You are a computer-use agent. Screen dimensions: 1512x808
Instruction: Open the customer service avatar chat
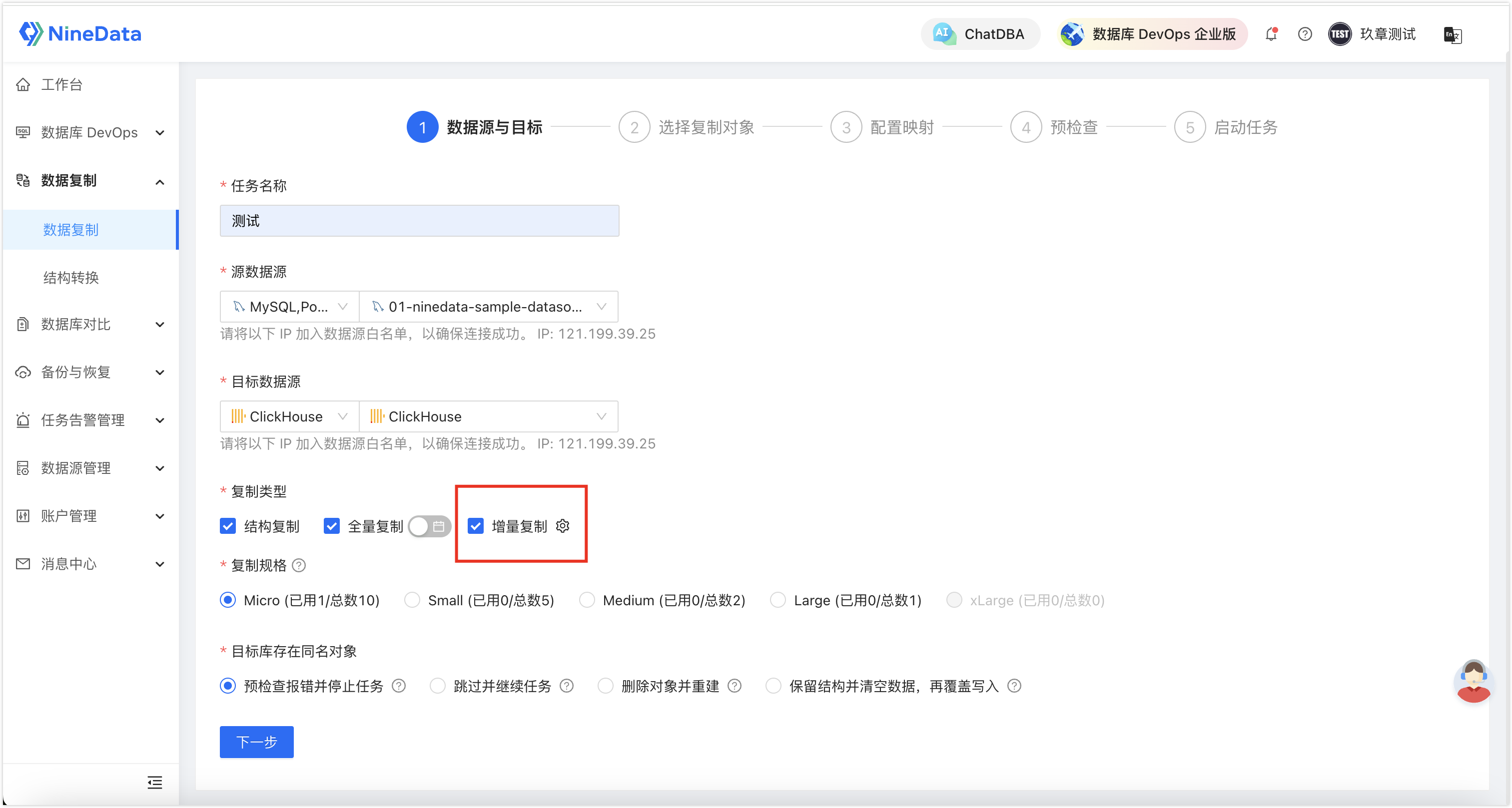pos(1473,680)
